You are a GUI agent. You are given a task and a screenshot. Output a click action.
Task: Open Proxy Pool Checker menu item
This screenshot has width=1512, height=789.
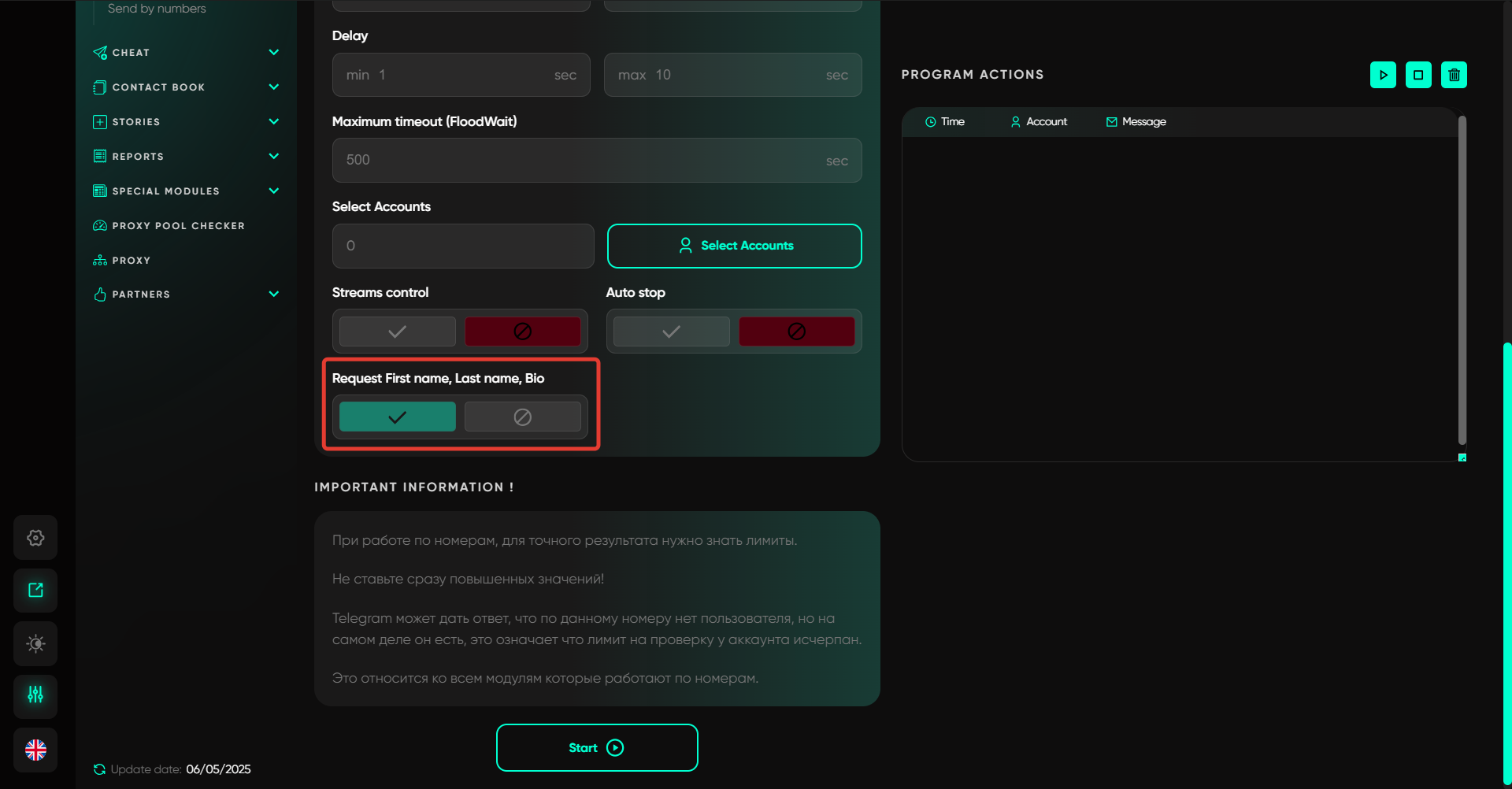click(178, 226)
